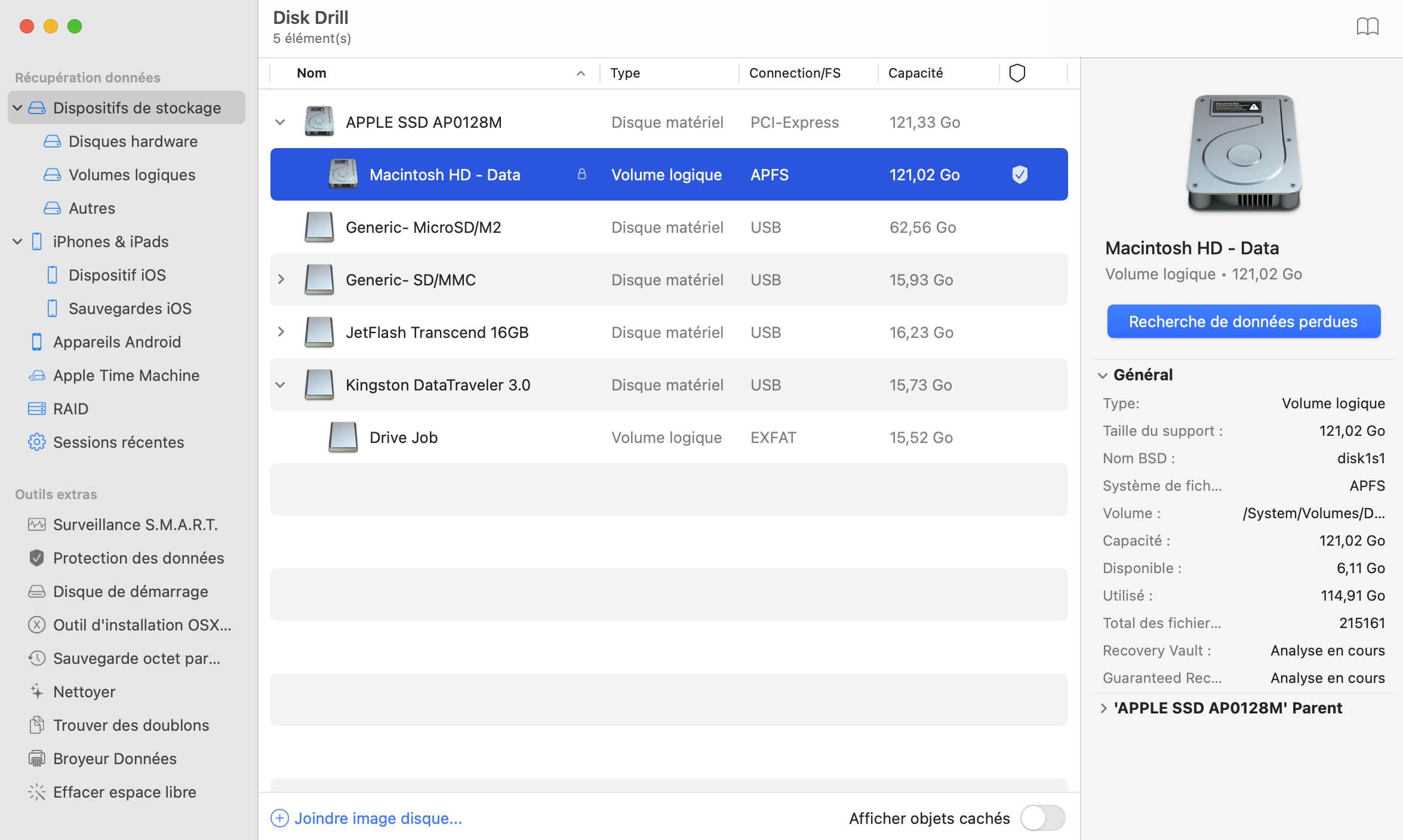Image resolution: width=1403 pixels, height=840 pixels.
Task: Click the lock icon on Macintosh HD - Data
Action: pyautogui.click(x=581, y=174)
